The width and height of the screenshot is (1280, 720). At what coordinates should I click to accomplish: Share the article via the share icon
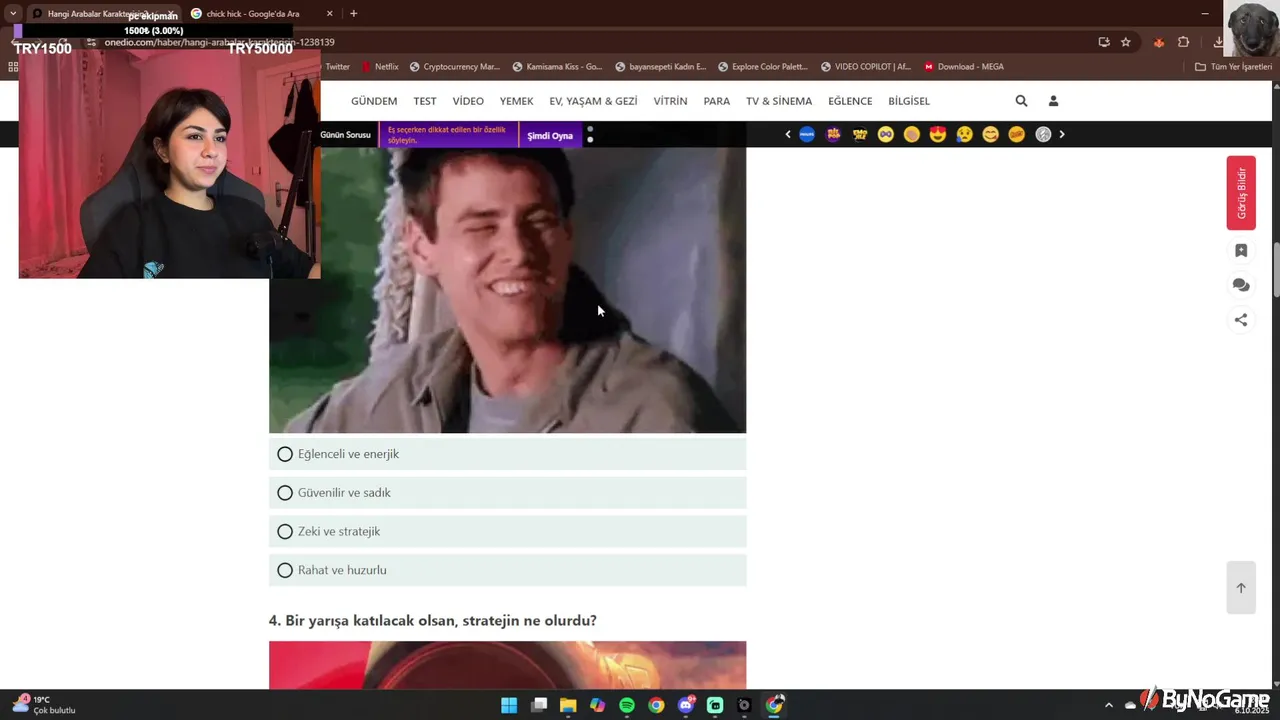pos(1241,320)
